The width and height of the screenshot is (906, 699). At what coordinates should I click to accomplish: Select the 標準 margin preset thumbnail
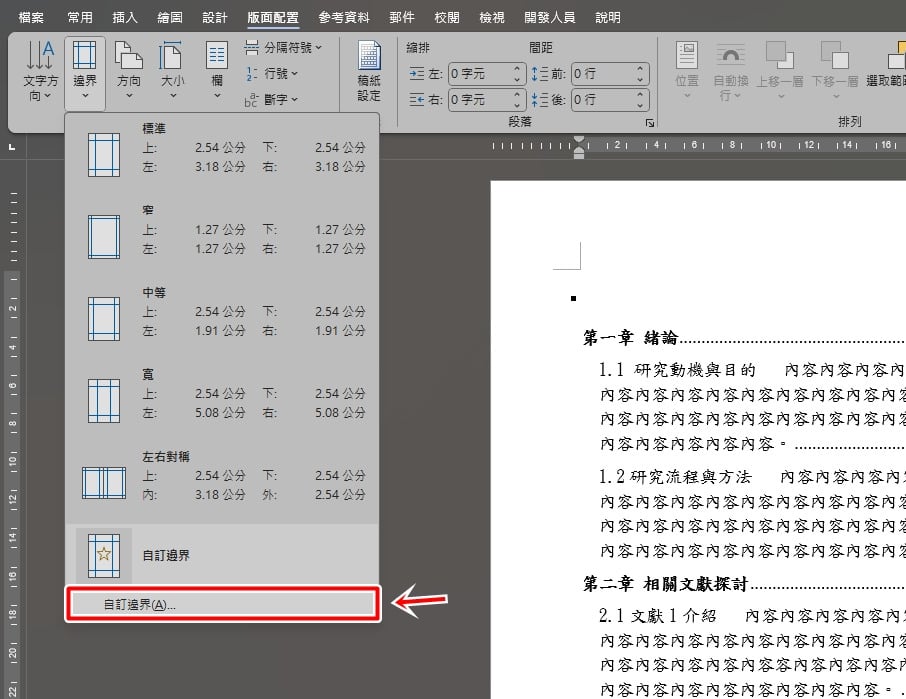point(104,155)
